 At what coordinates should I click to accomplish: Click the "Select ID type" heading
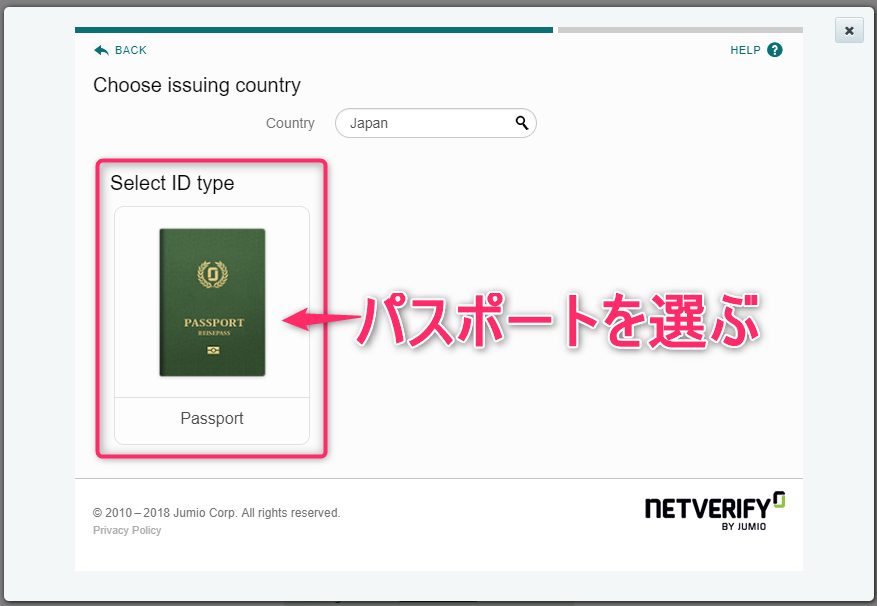click(x=172, y=183)
